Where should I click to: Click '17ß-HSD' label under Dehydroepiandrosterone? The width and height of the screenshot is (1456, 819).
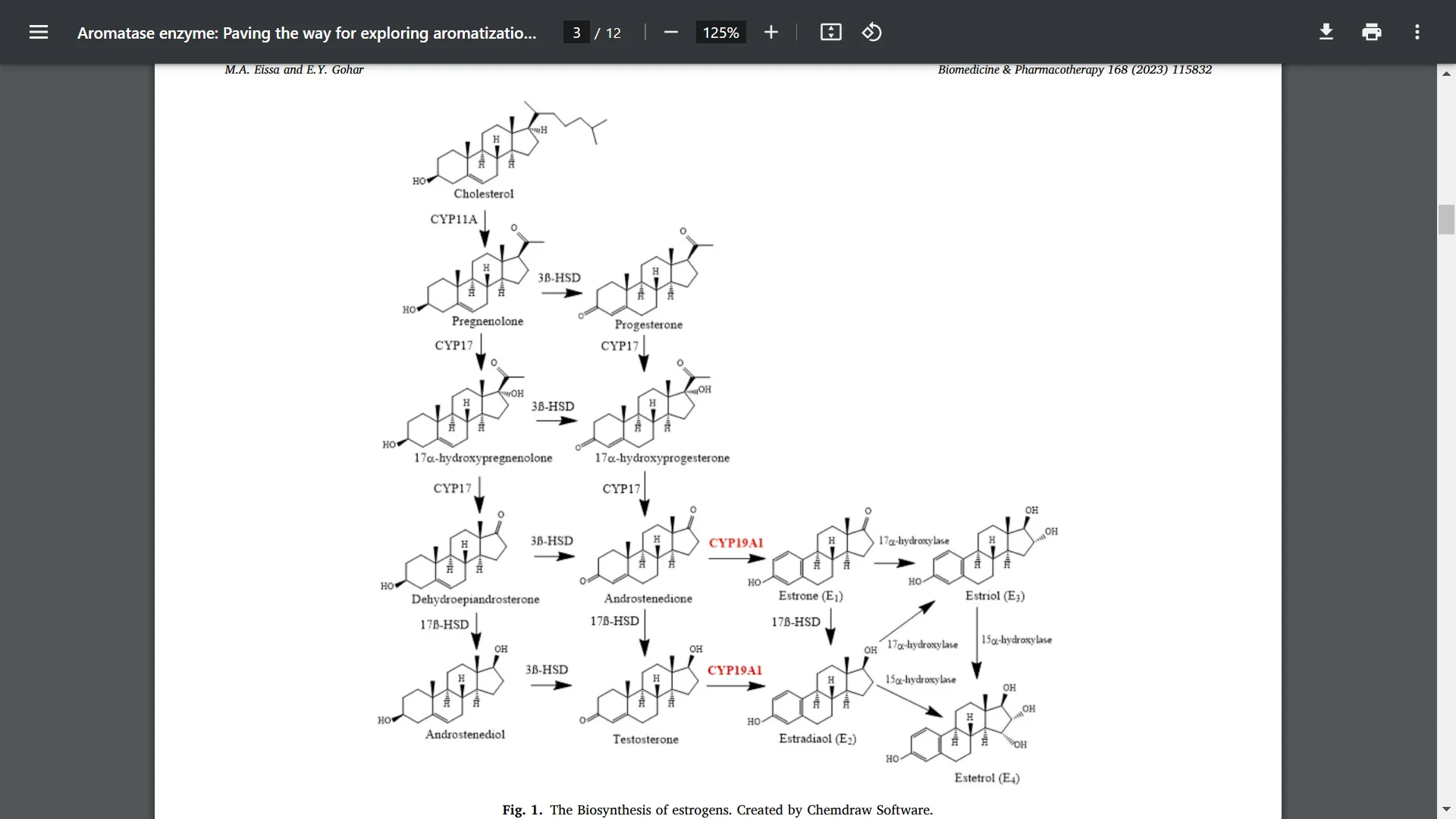point(444,624)
